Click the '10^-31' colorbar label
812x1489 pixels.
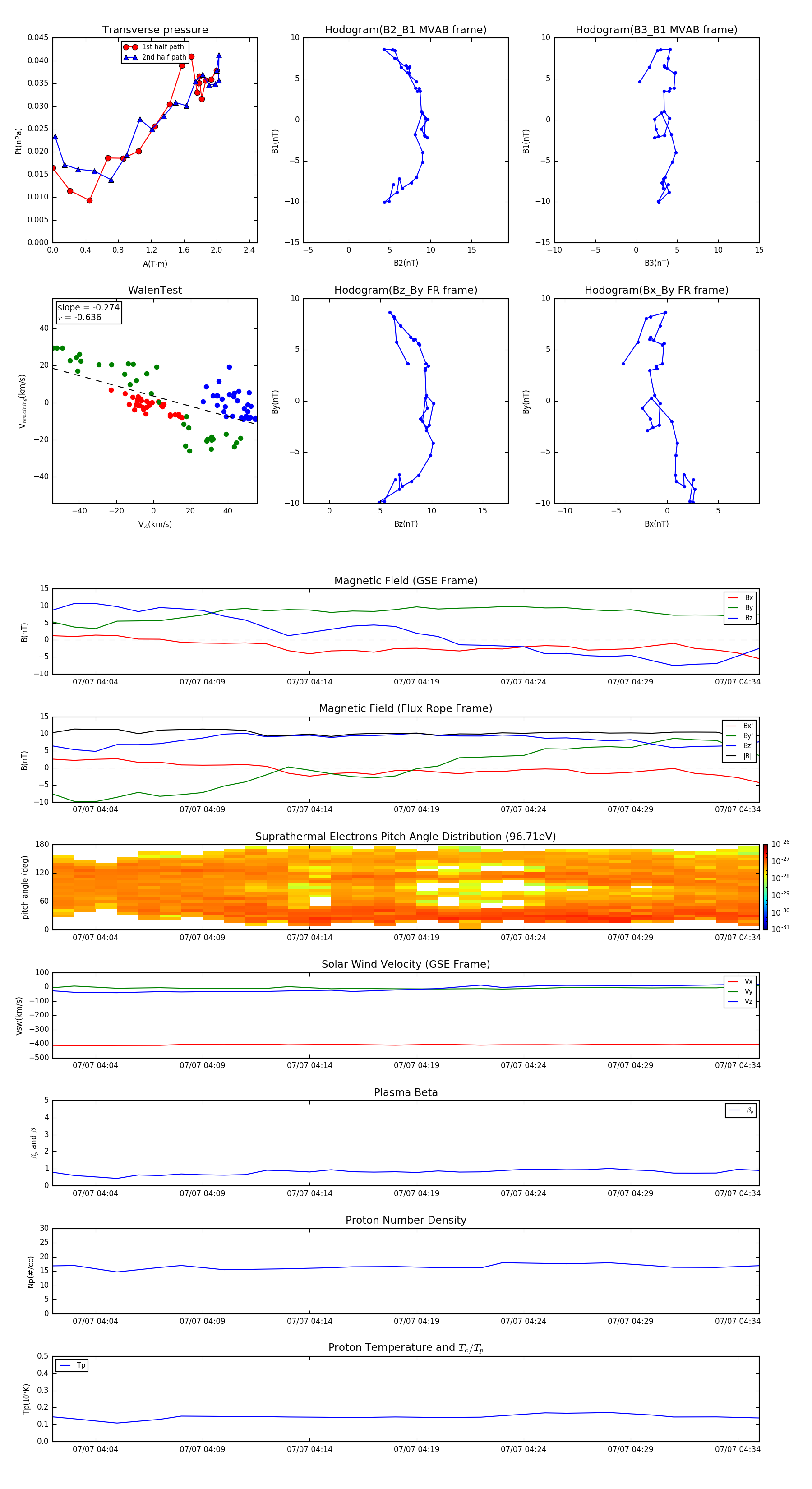(780, 929)
